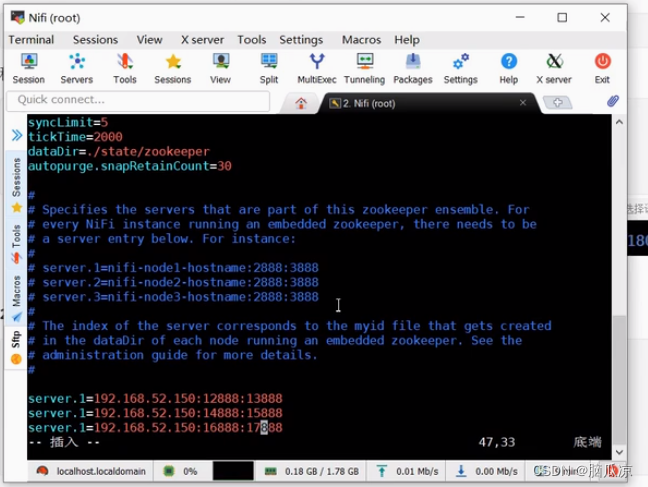The image size is (648, 487).
Task: Click the syncLimit=5 line
Action: coord(68,122)
